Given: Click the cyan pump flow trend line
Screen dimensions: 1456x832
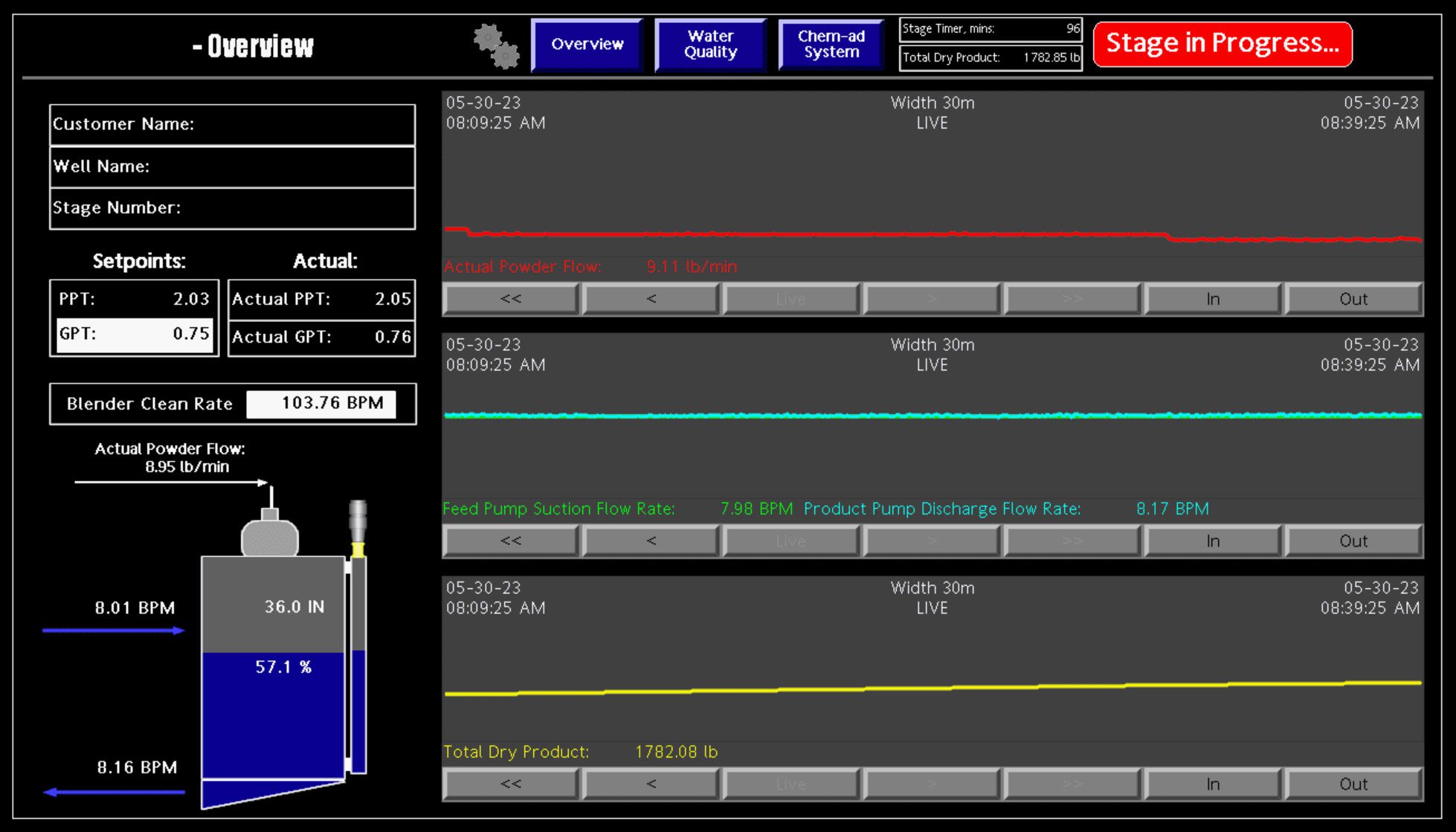Looking at the screenshot, I should coord(932,416).
